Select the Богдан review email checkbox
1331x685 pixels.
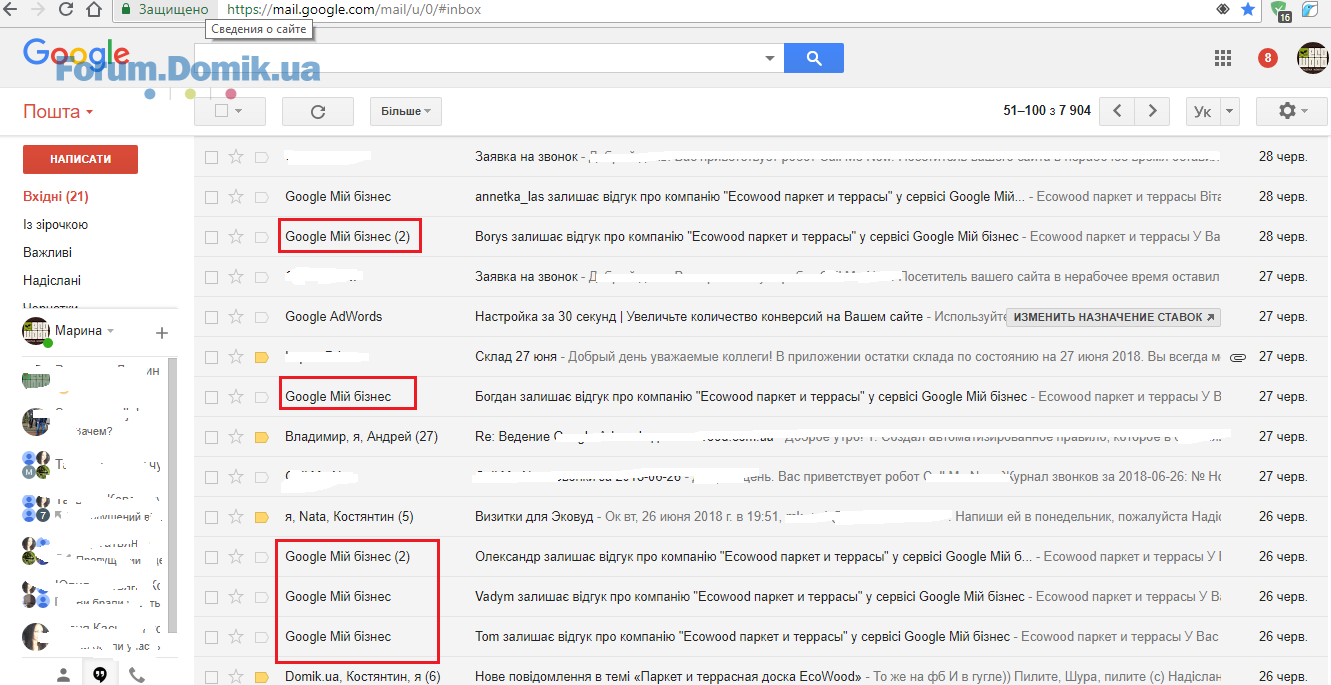pos(211,397)
